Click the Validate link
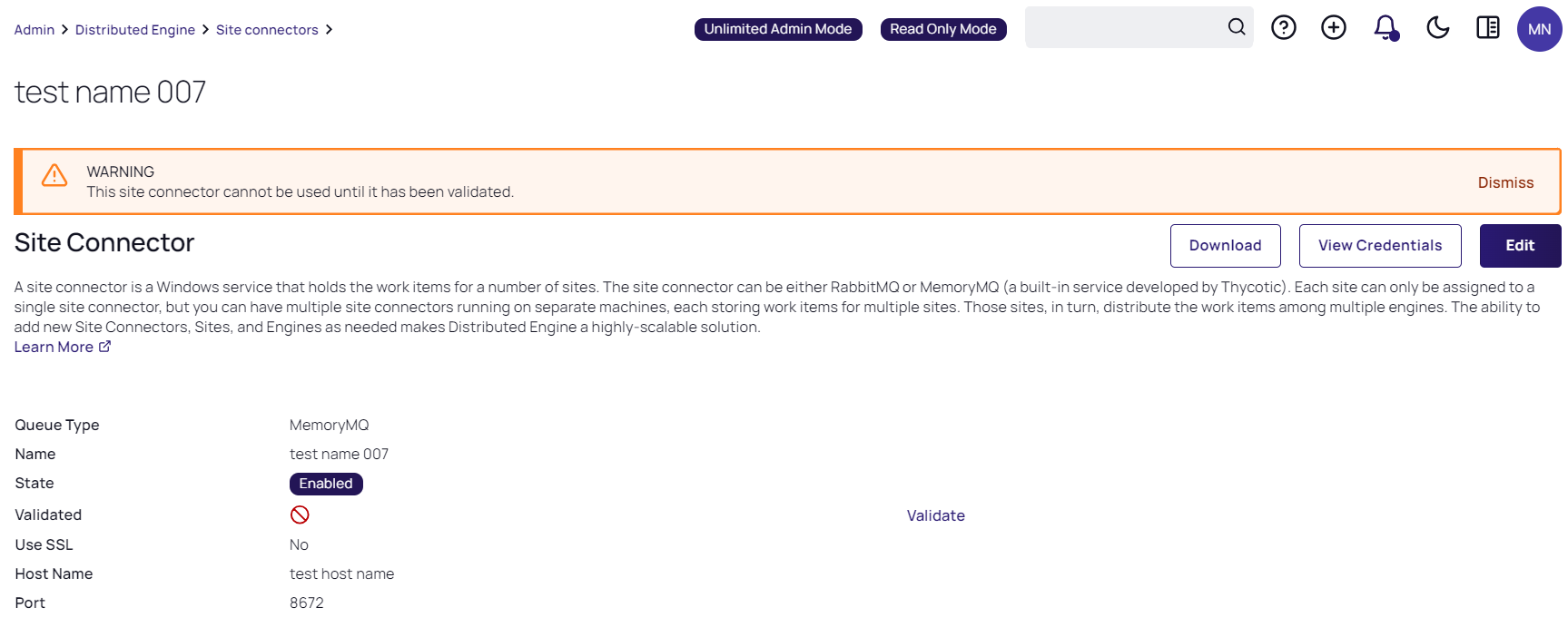This screenshot has height=627, width=1568. point(935,515)
